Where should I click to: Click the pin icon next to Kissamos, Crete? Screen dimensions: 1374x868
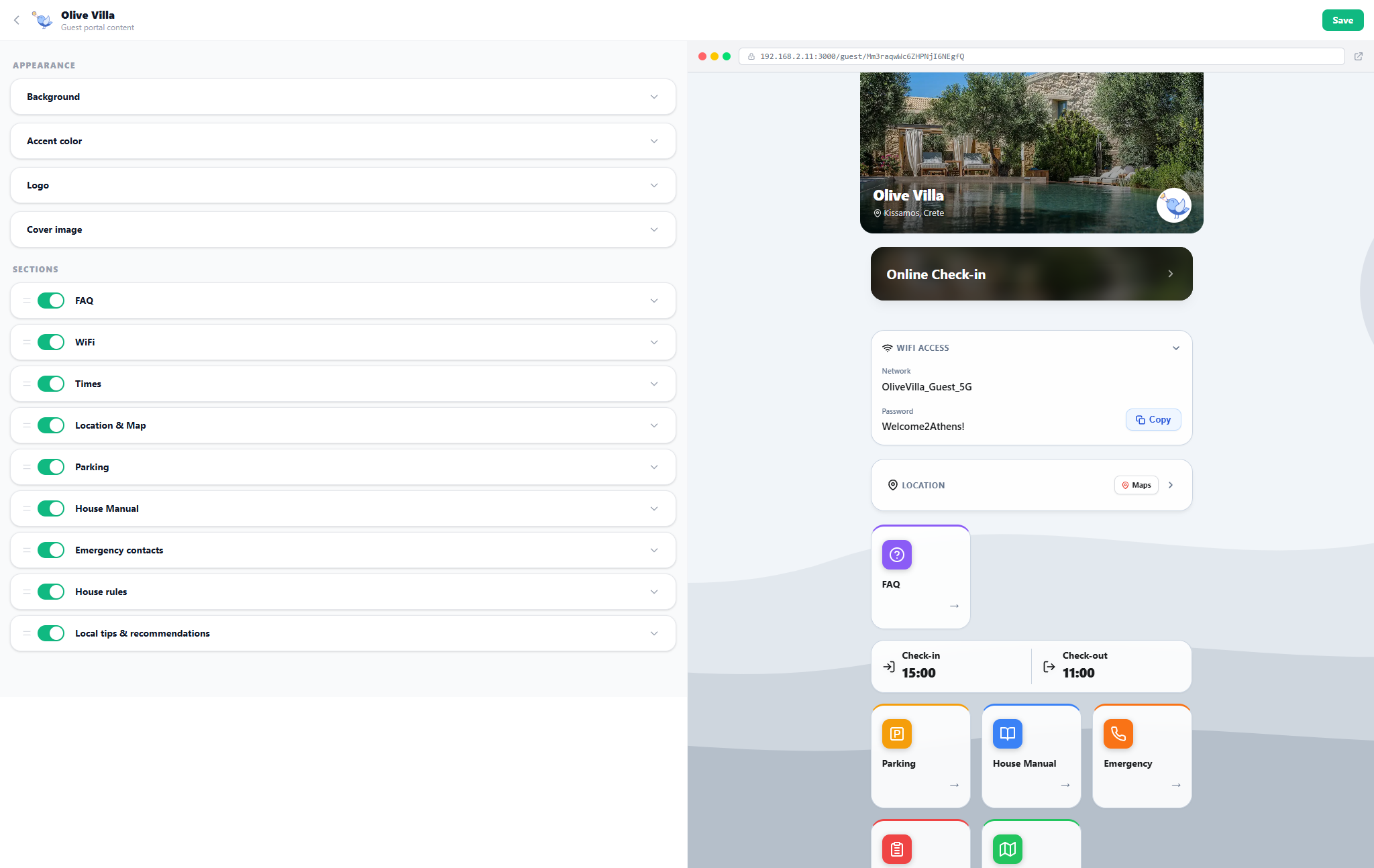[x=878, y=213]
